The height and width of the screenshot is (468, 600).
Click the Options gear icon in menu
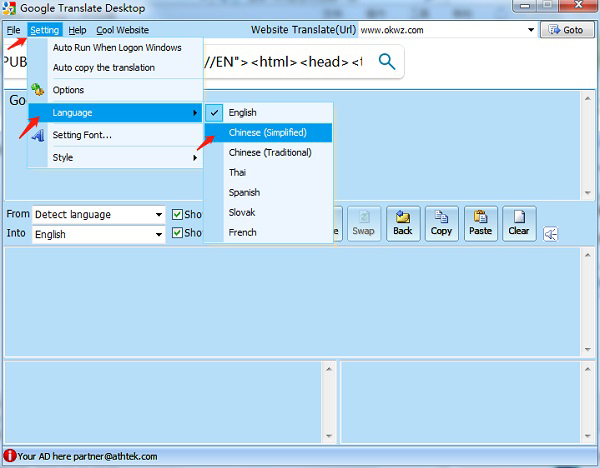38,90
